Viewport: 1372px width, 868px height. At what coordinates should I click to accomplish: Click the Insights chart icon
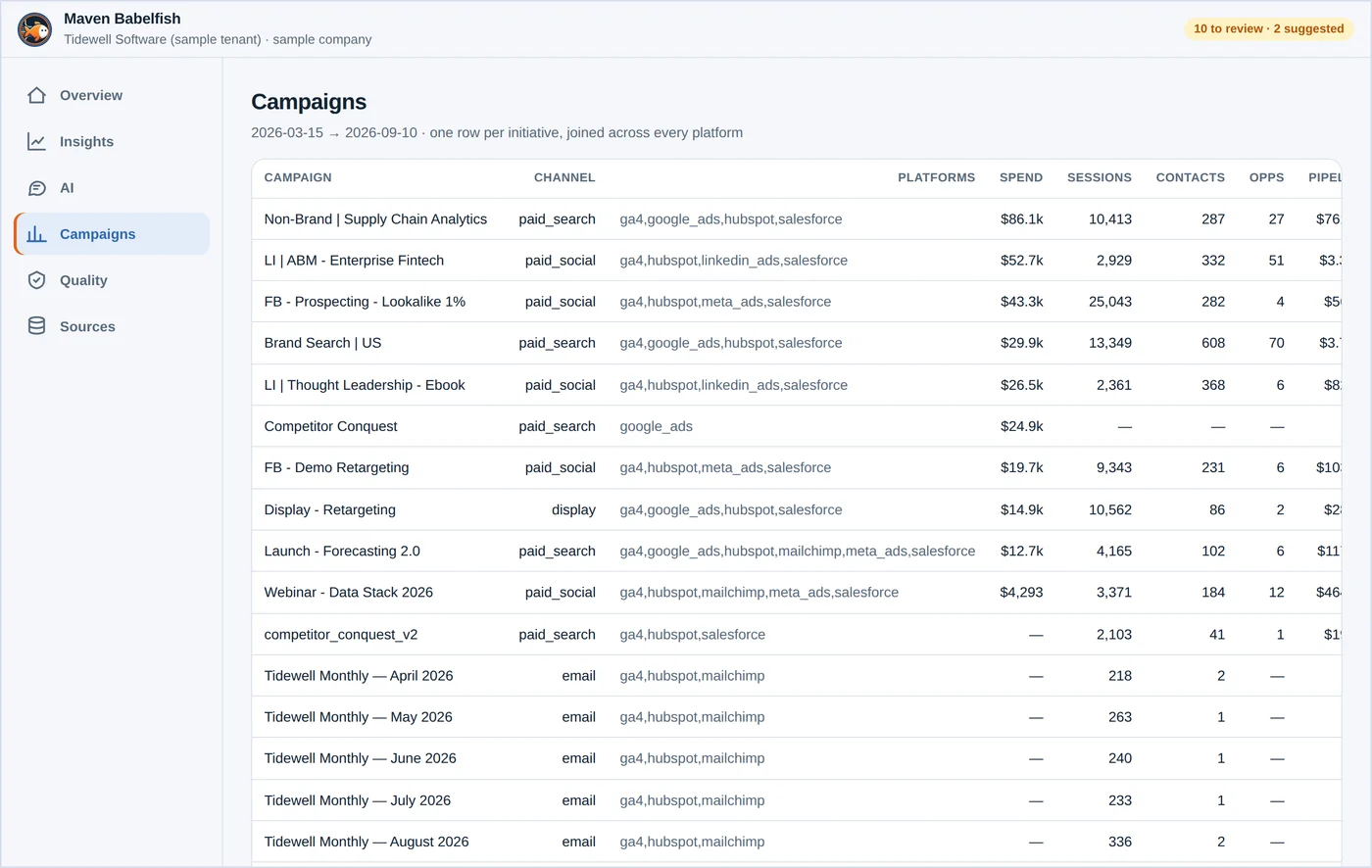[x=36, y=141]
